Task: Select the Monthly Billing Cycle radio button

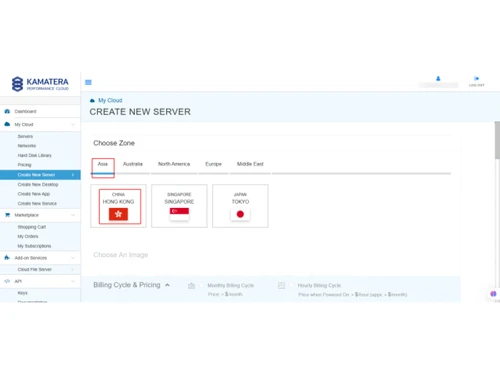Action: 202,285
